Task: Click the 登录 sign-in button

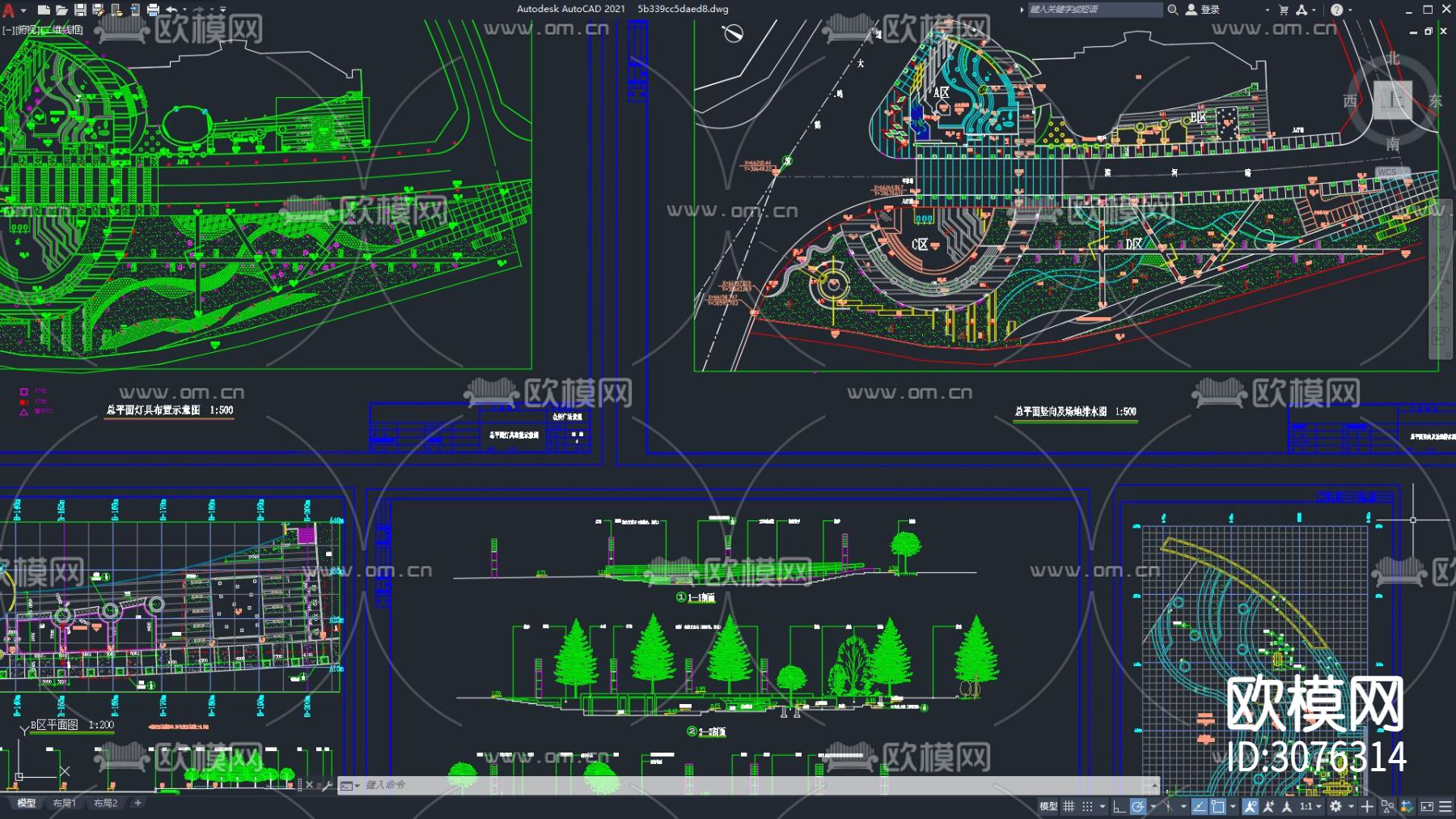Action: pos(1210,10)
